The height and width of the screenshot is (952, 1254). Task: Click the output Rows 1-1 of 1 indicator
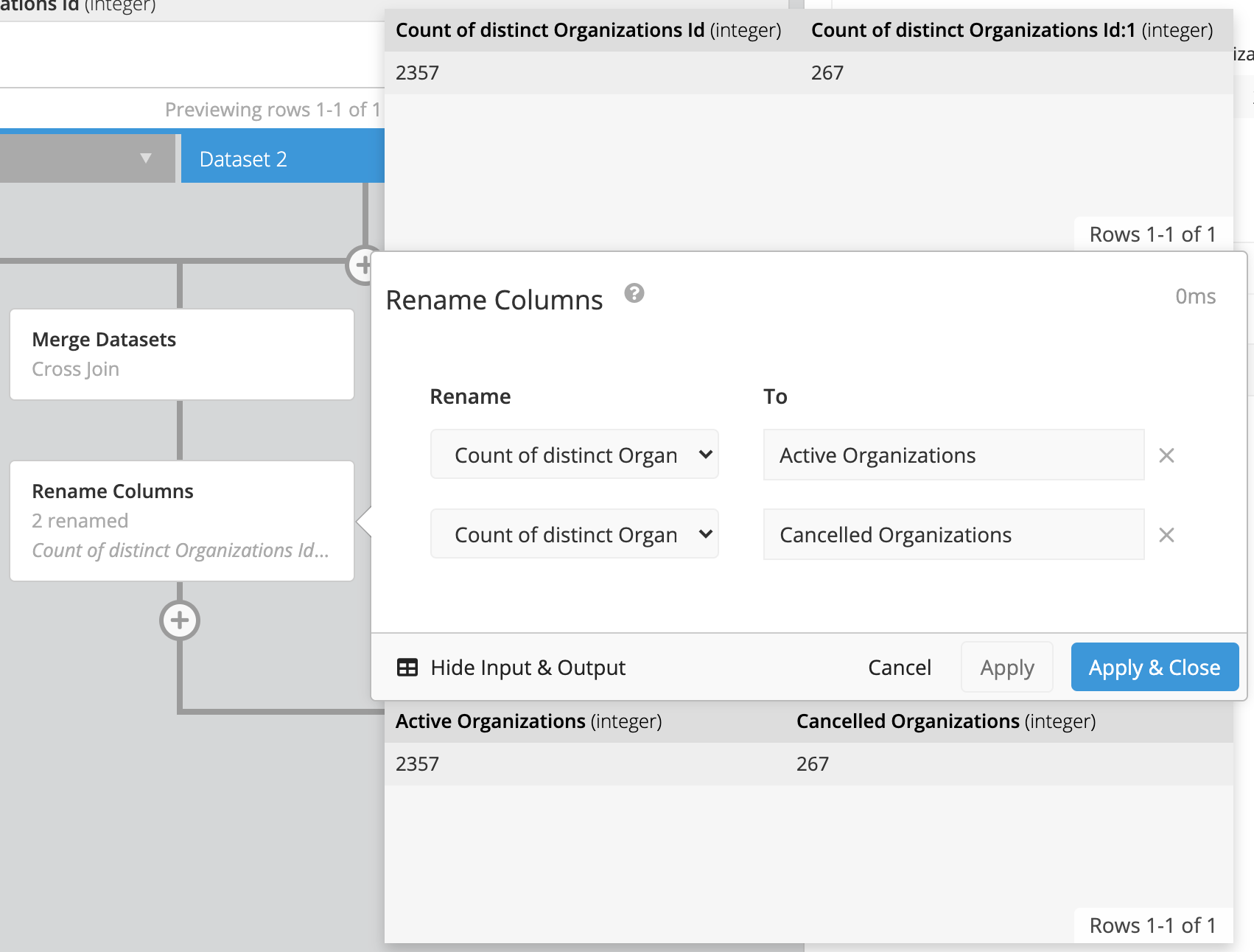click(1152, 925)
